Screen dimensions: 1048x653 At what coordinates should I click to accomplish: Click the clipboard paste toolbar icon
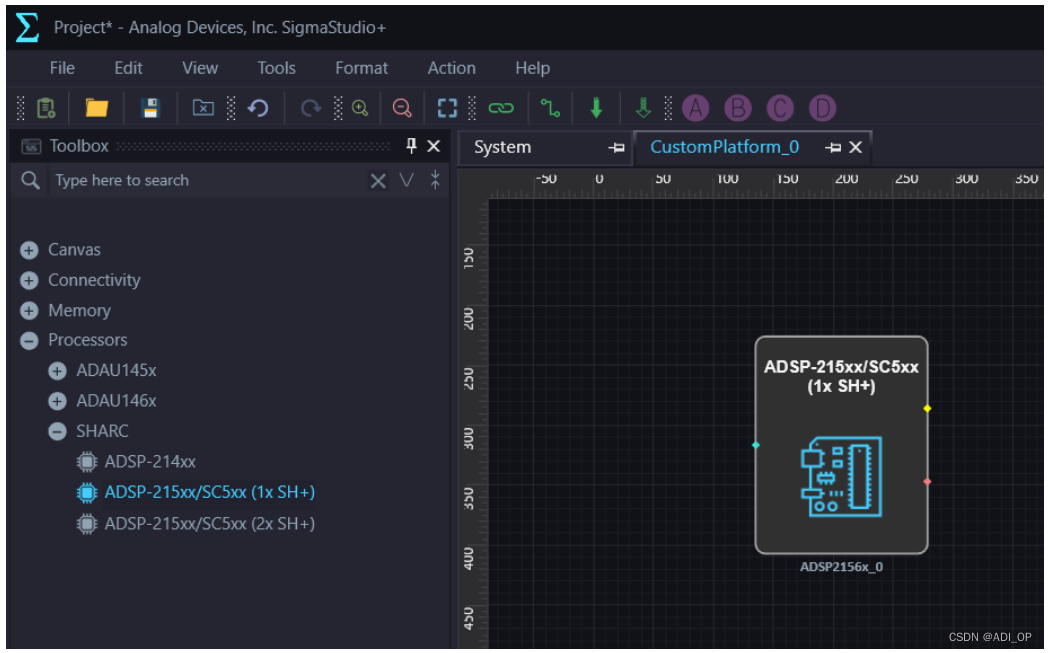46,108
